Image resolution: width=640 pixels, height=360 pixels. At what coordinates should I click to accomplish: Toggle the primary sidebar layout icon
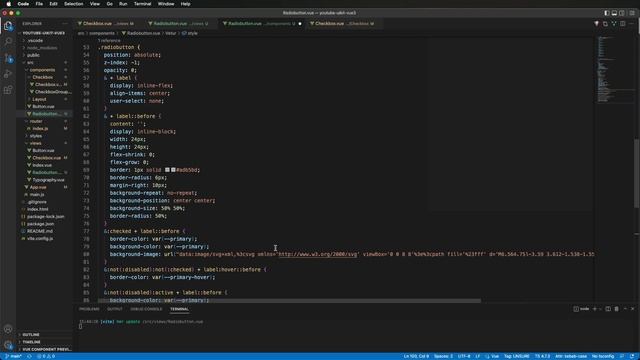coord(607,13)
